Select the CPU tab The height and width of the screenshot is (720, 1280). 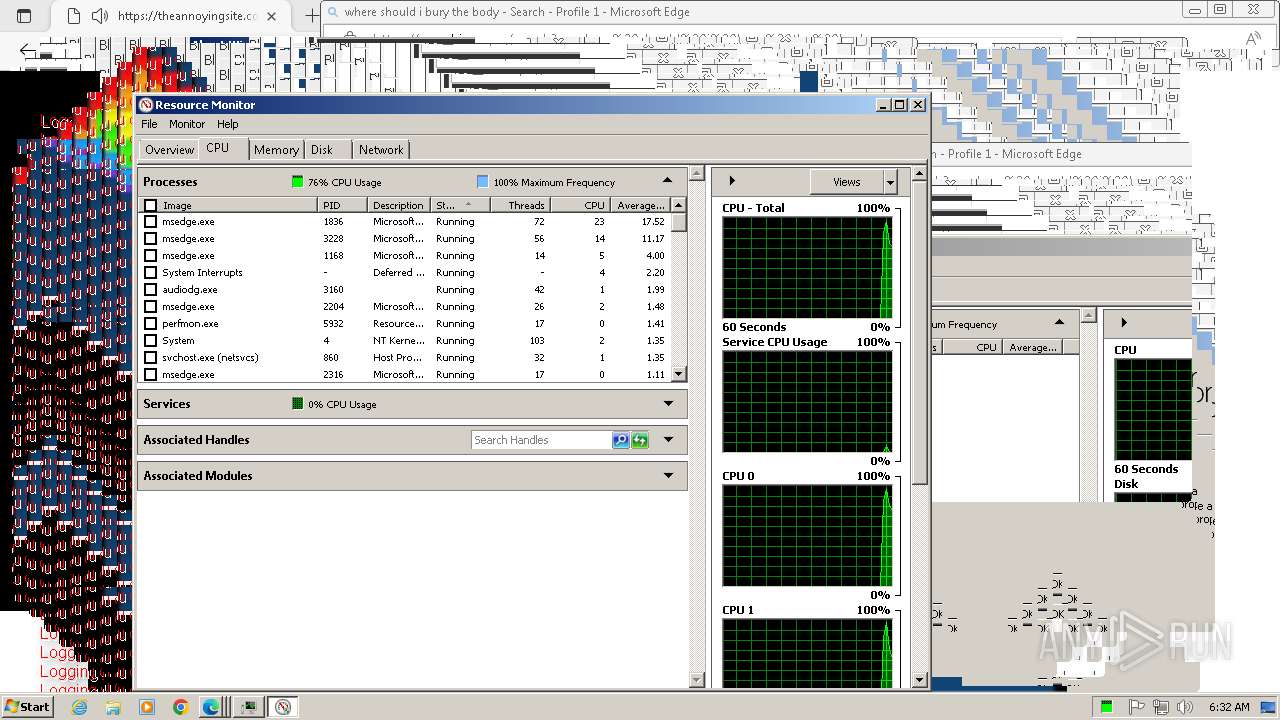click(x=218, y=148)
